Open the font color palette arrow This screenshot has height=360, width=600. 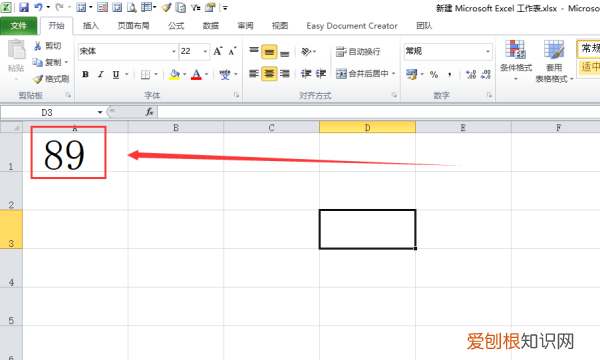click(x=207, y=74)
